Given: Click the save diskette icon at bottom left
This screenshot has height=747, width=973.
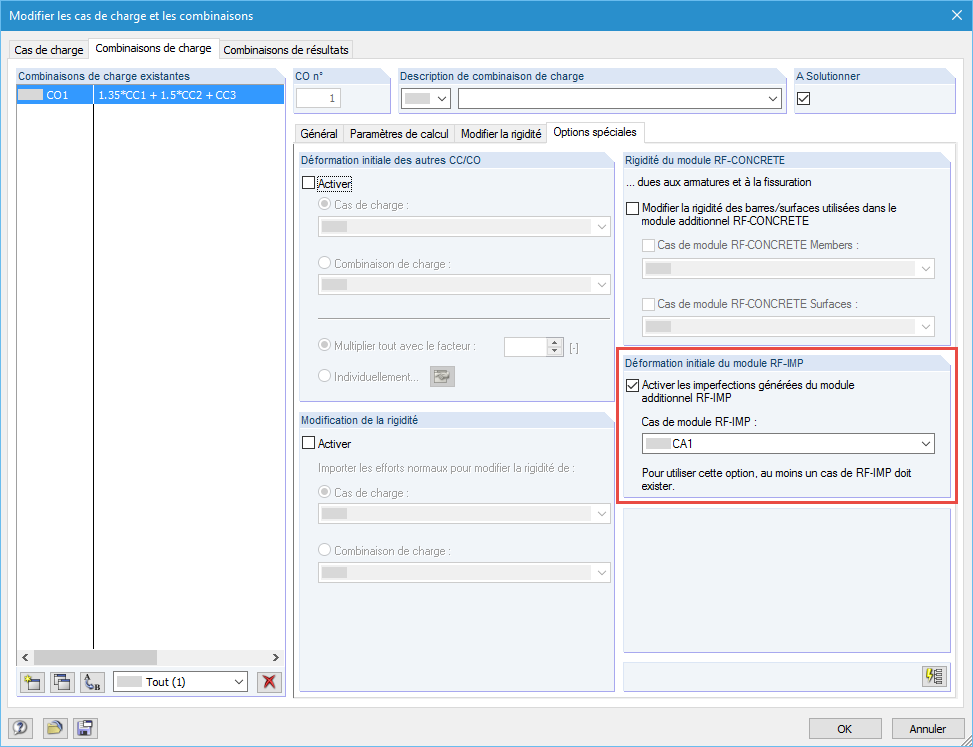Looking at the screenshot, I should pos(85,728).
